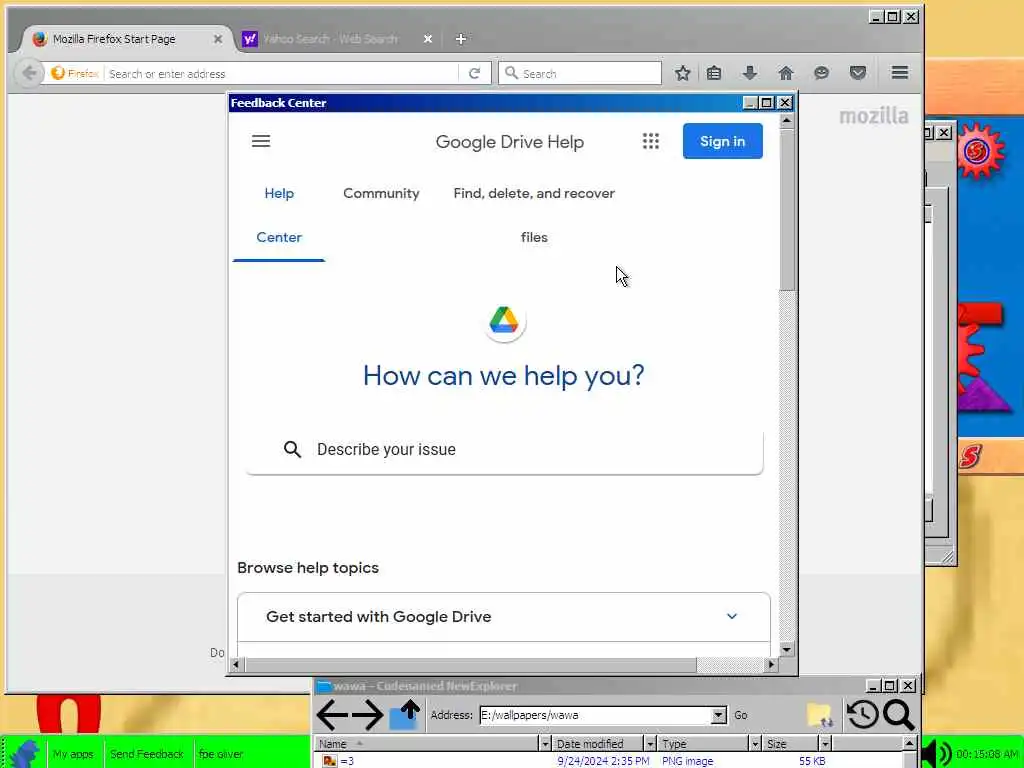The width and height of the screenshot is (1024, 768).
Task: Open the Type column filter dropdown
Action: click(x=755, y=743)
